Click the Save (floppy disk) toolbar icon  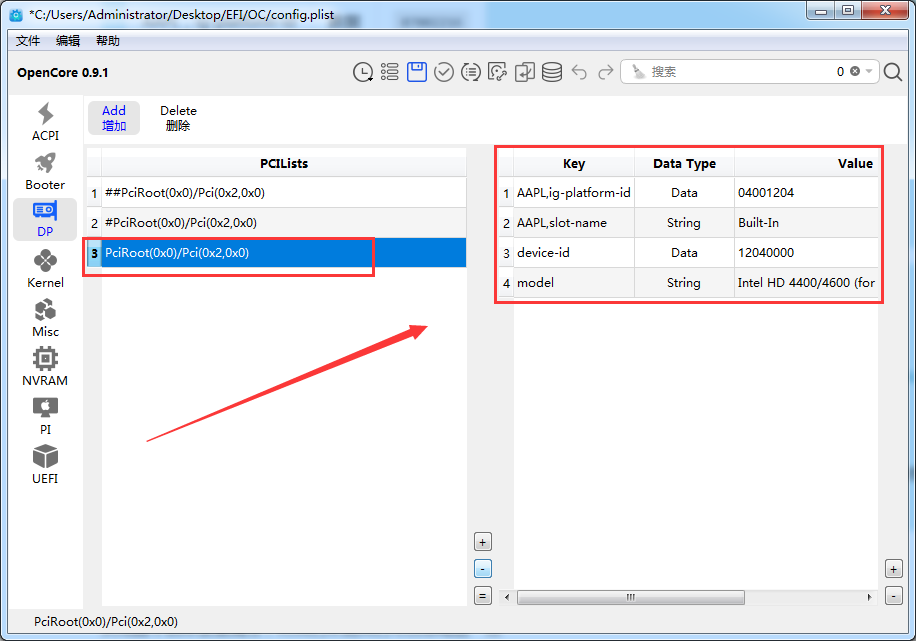[x=417, y=72]
